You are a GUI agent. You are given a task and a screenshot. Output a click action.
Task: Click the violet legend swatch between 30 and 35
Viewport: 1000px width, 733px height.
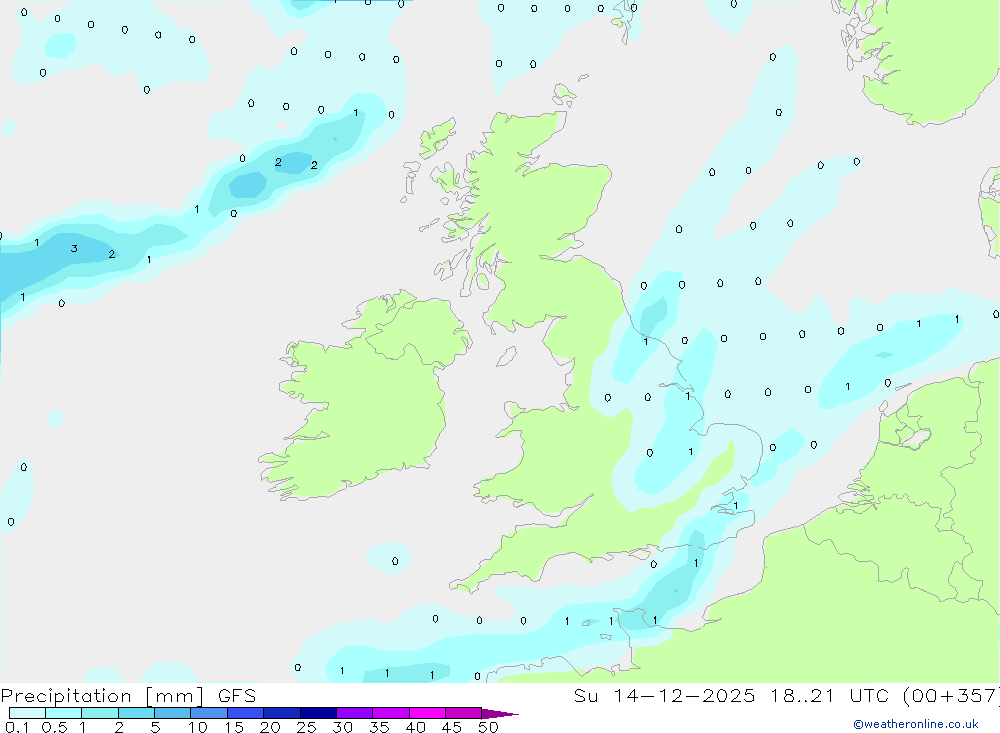tap(355, 713)
